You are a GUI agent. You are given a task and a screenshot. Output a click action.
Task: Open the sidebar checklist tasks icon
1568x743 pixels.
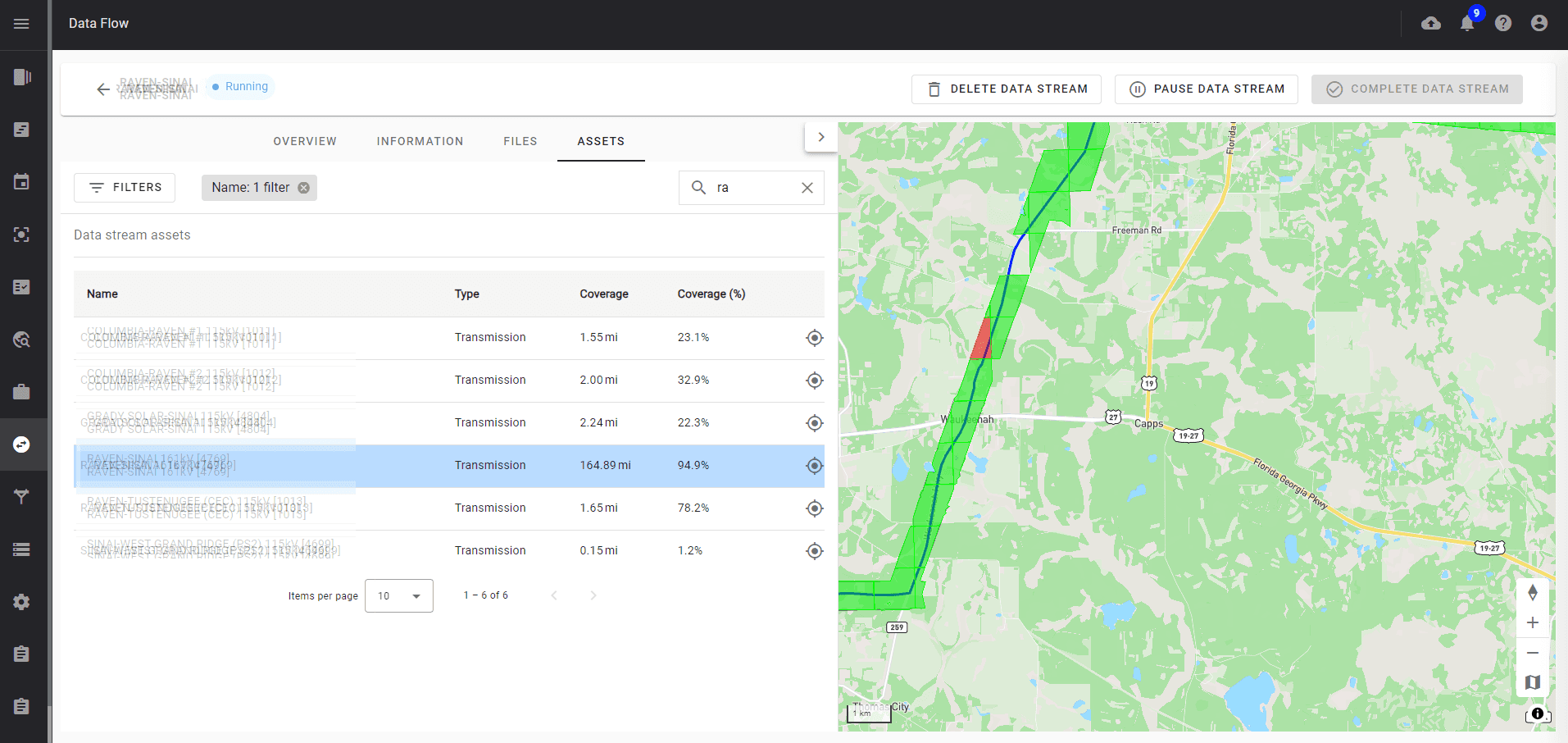point(22,287)
